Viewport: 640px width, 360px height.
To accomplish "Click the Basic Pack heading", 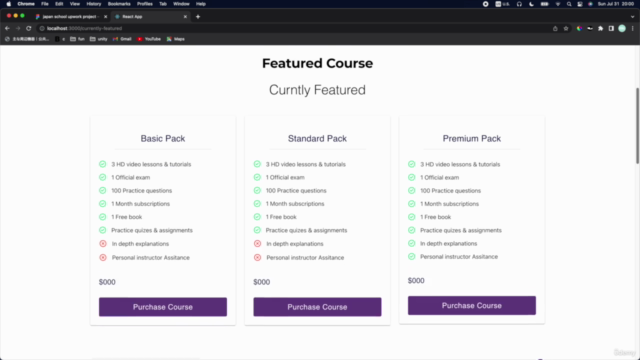I will (163, 138).
